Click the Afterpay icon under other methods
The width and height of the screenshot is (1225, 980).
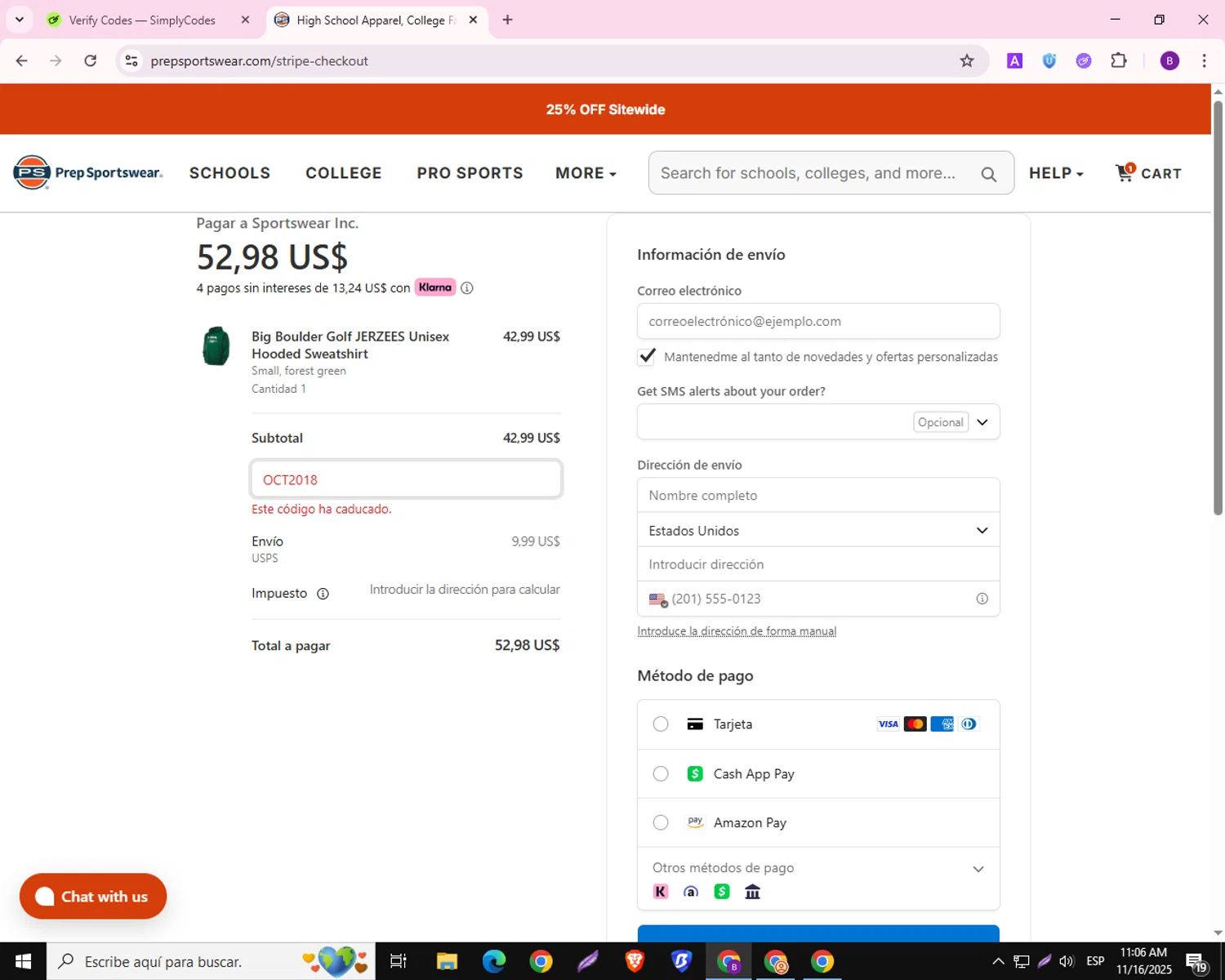point(691,892)
